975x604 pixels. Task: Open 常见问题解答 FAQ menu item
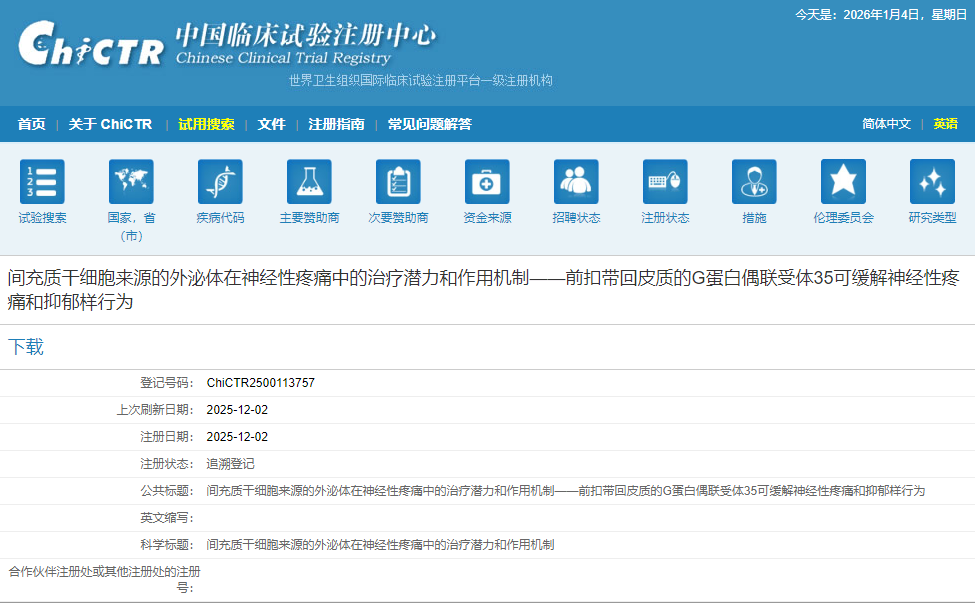tap(430, 123)
